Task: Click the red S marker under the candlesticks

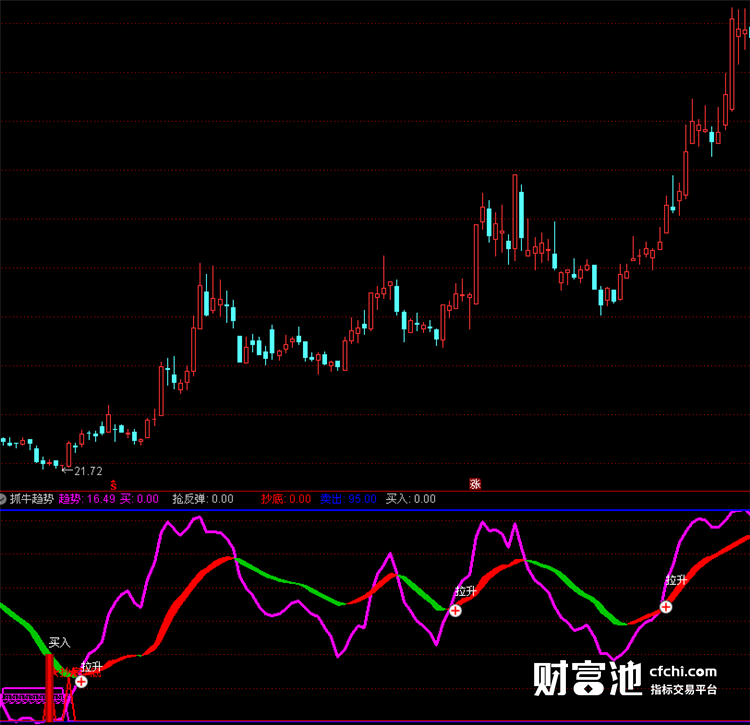Action: pyautogui.click(x=113, y=485)
